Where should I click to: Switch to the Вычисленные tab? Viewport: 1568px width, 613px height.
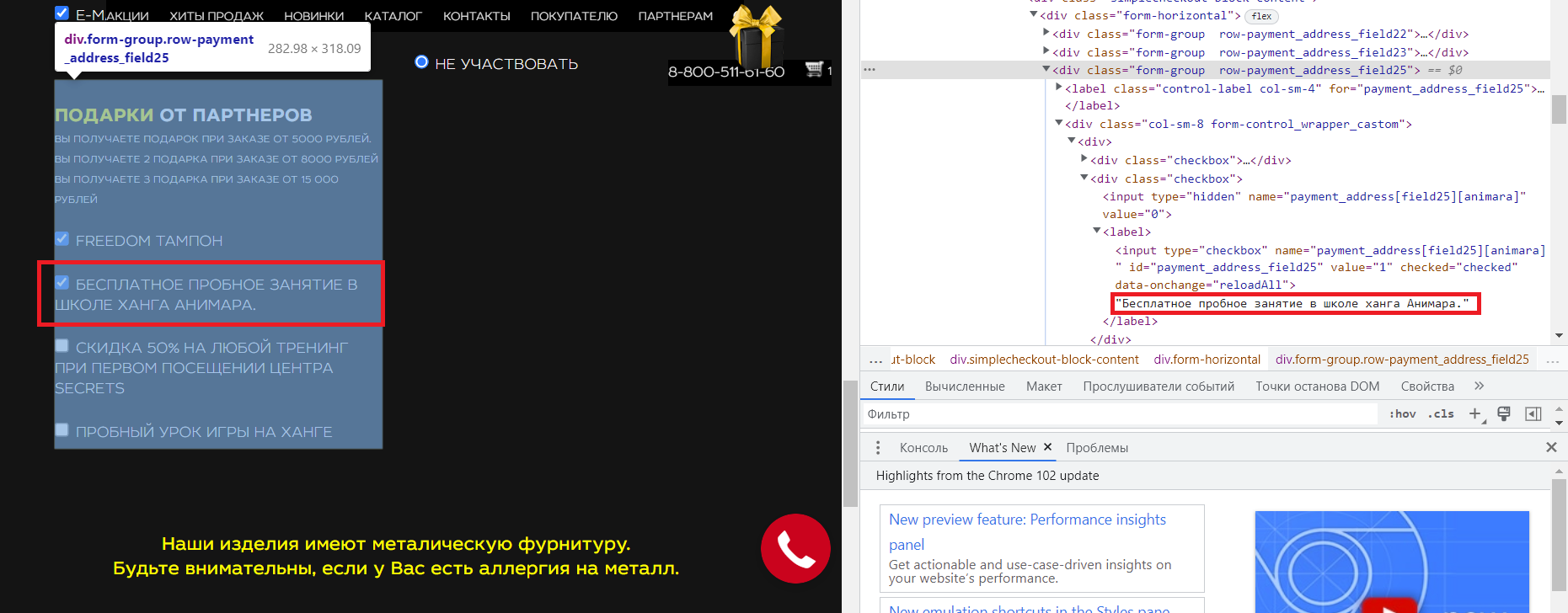coord(965,386)
